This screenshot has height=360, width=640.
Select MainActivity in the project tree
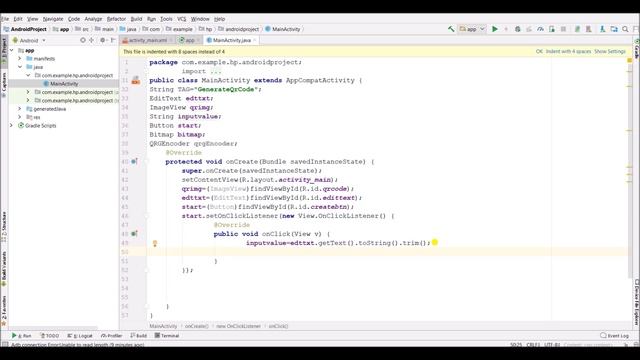click(x=64, y=84)
